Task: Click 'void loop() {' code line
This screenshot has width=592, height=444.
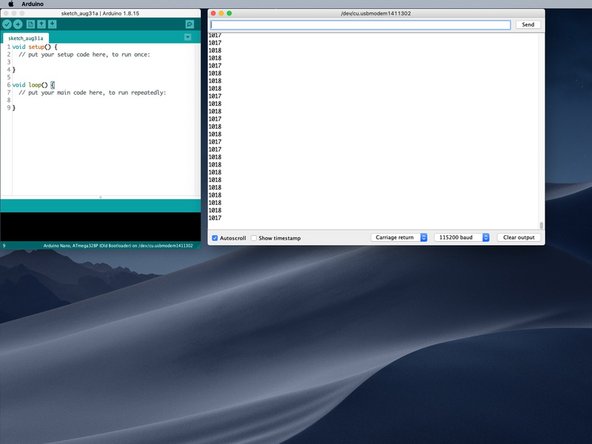Action: coord(33,85)
